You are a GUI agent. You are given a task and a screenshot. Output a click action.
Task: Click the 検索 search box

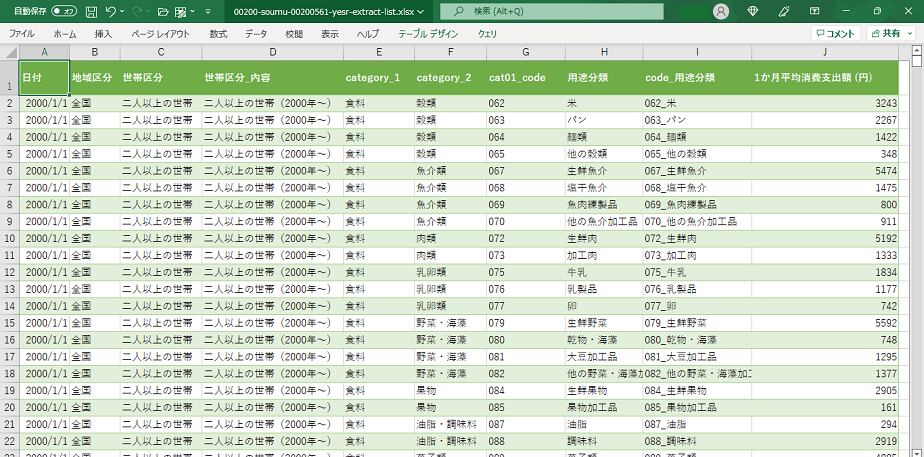(x=551, y=11)
